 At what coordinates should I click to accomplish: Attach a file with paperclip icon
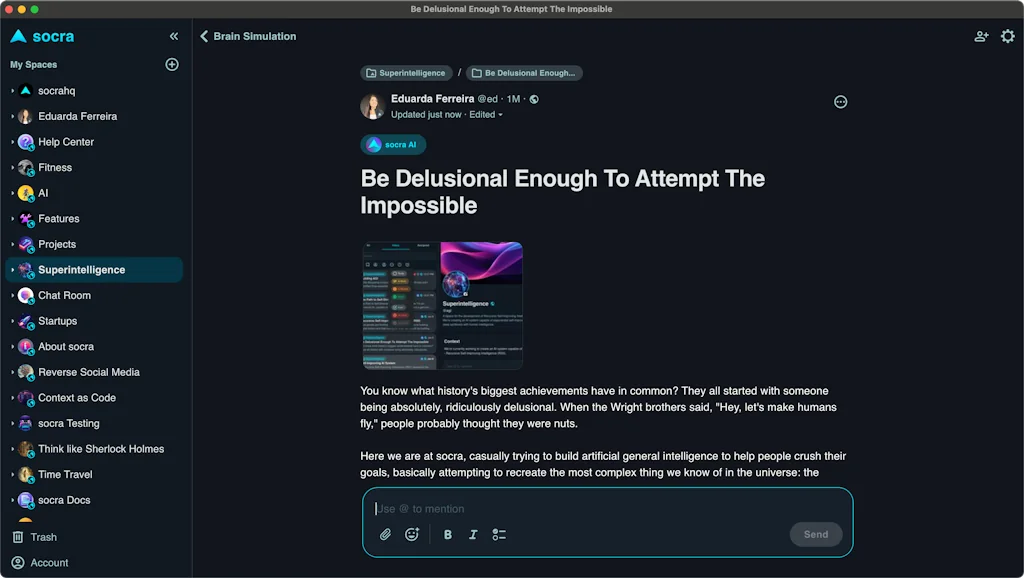click(x=385, y=535)
